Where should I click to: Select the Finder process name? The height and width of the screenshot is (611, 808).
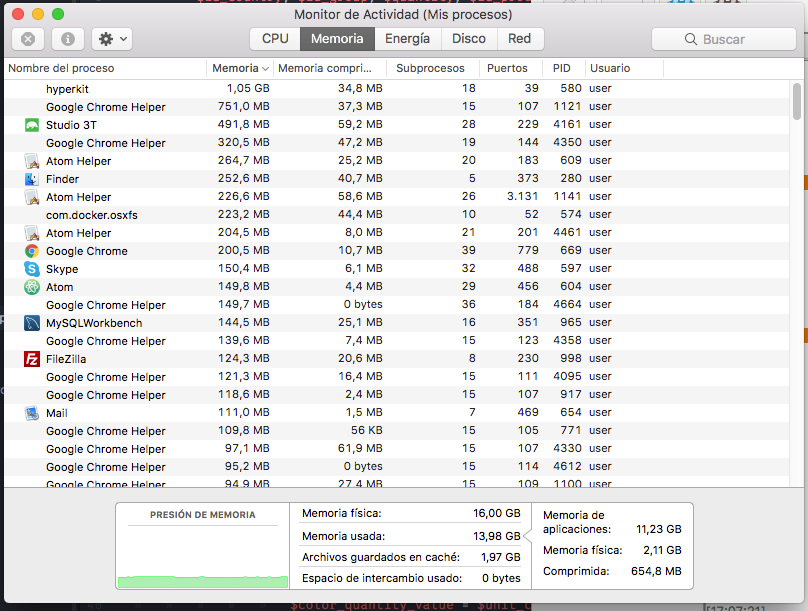tap(62, 179)
